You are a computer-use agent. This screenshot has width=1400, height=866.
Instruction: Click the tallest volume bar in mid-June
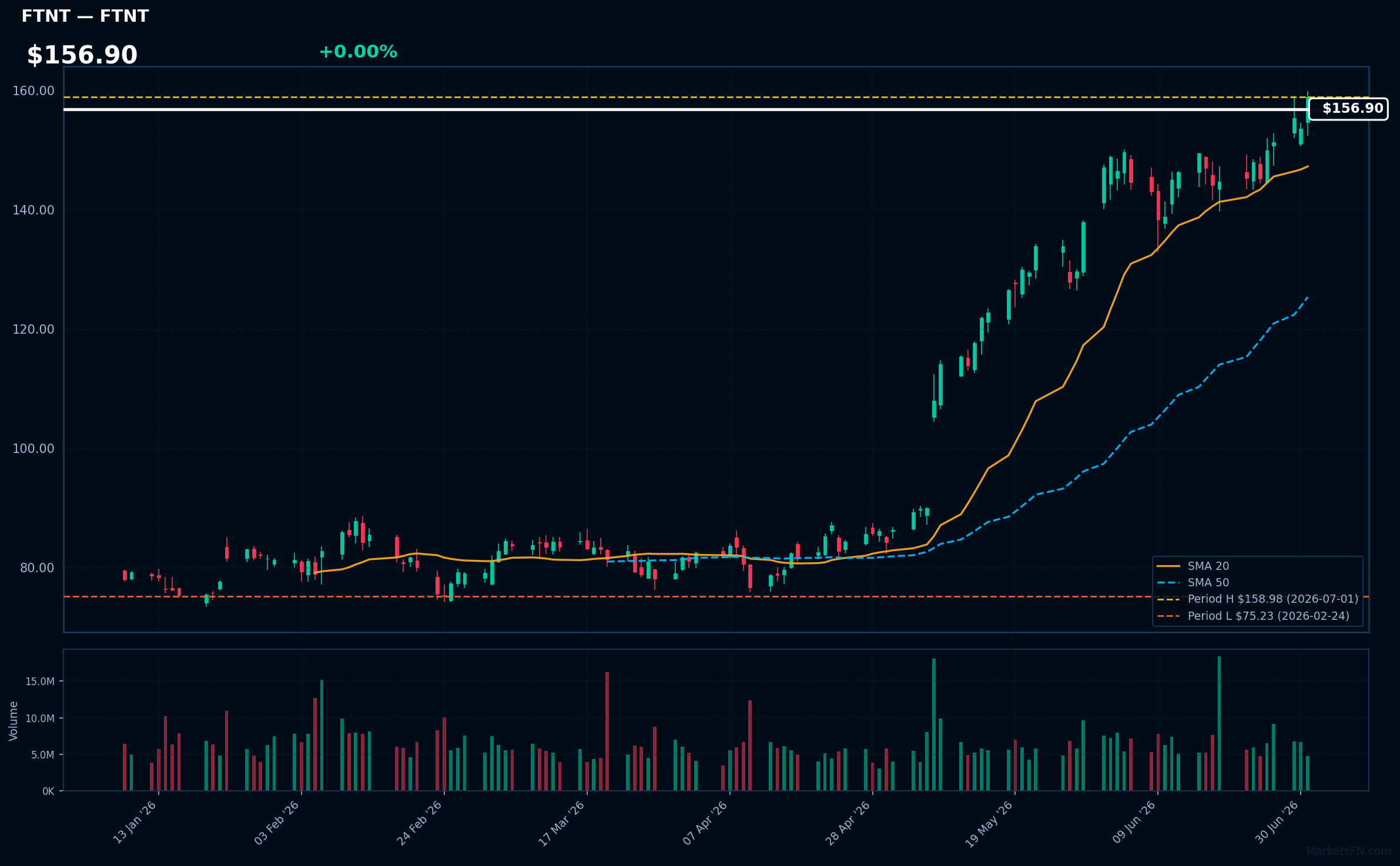[x=1220, y=723]
